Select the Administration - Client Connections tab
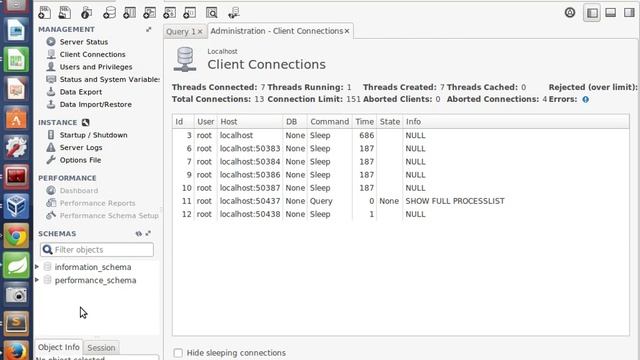The image size is (640, 360). pyautogui.click(x=276, y=31)
